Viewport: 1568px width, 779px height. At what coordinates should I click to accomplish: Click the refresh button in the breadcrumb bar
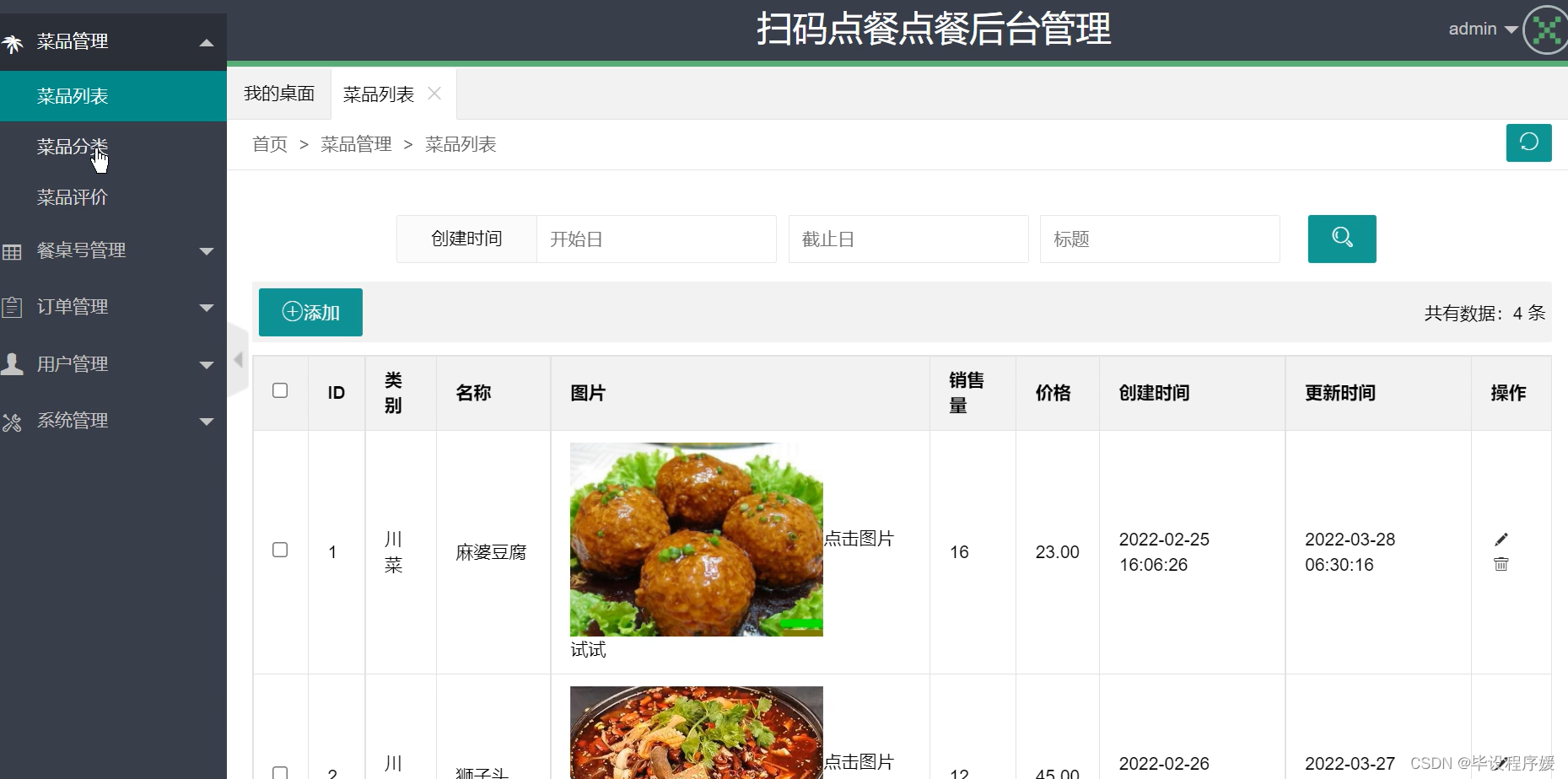tap(1528, 142)
